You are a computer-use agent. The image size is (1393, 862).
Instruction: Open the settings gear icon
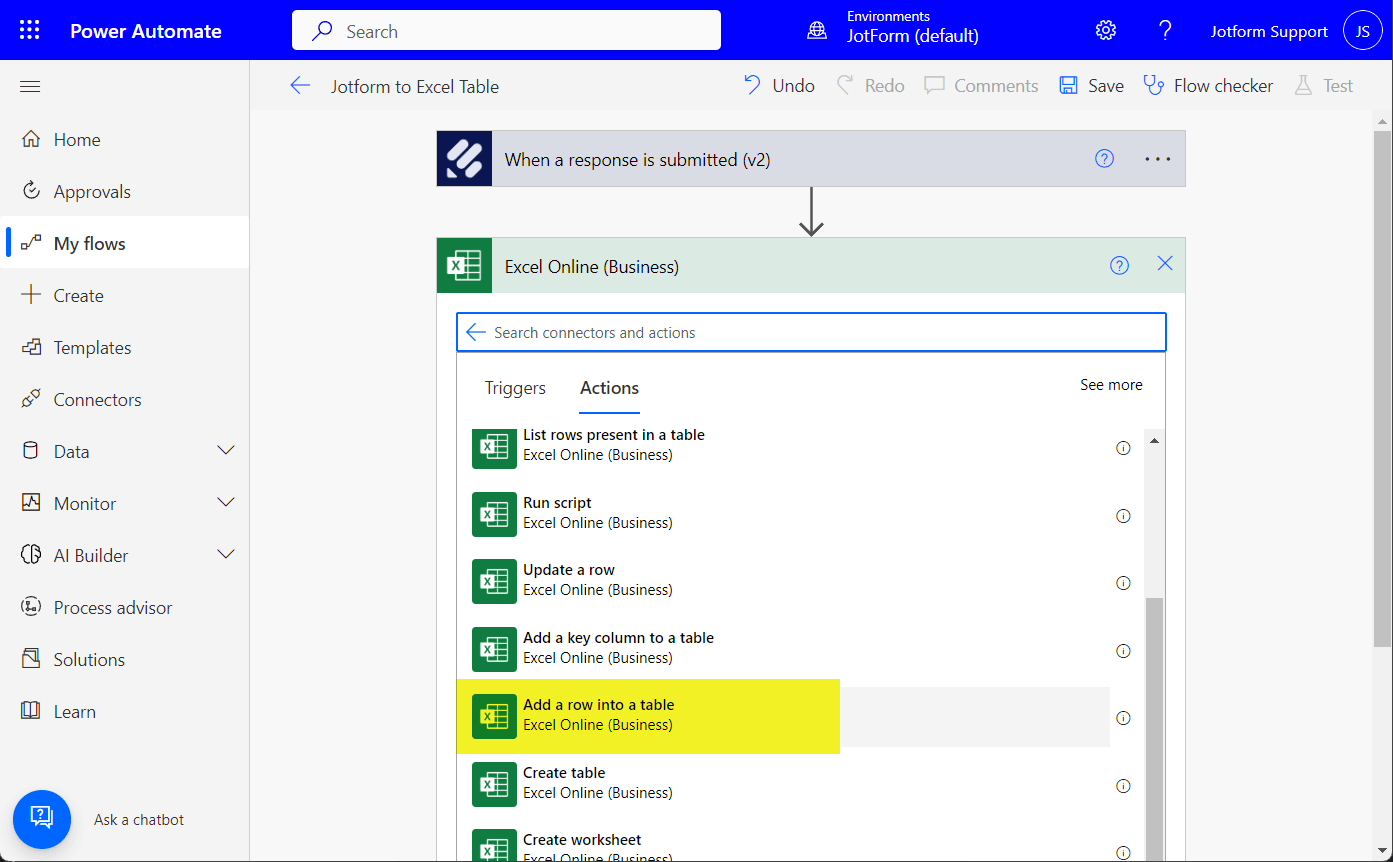point(1105,30)
